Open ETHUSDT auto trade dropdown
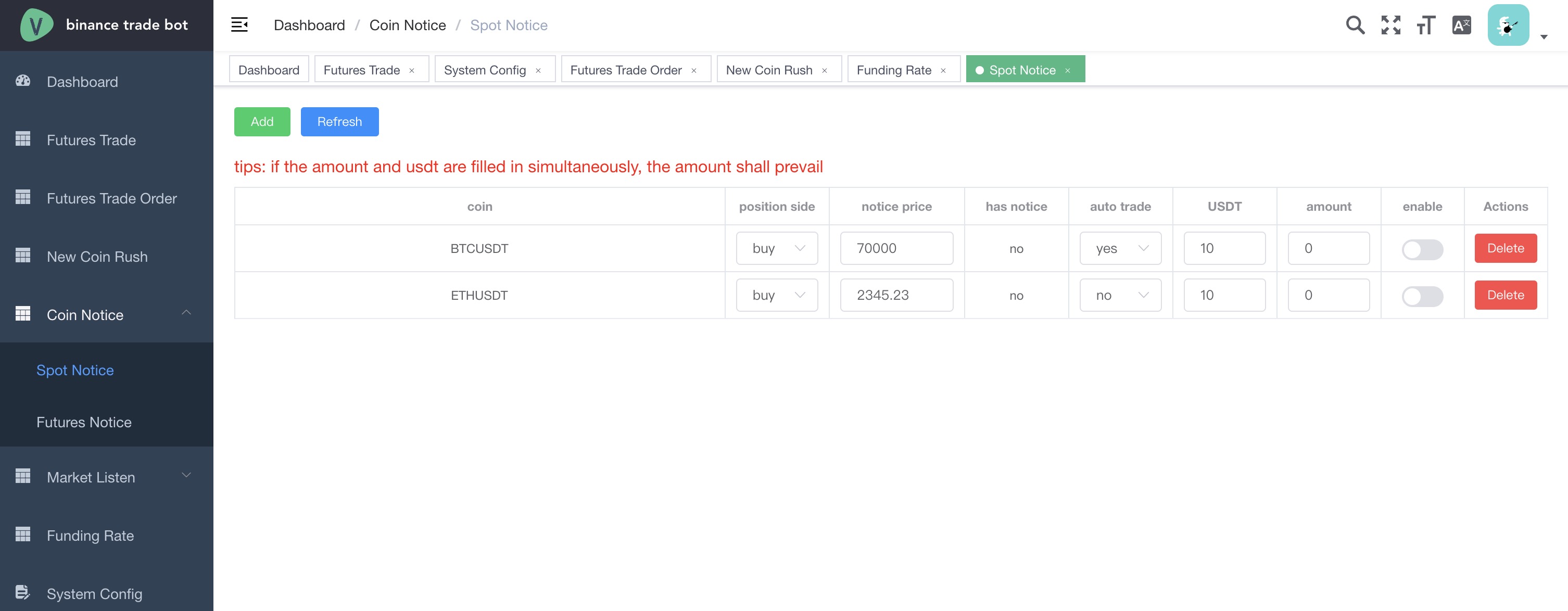Screen dimensions: 1568x611 [x=1120, y=295]
